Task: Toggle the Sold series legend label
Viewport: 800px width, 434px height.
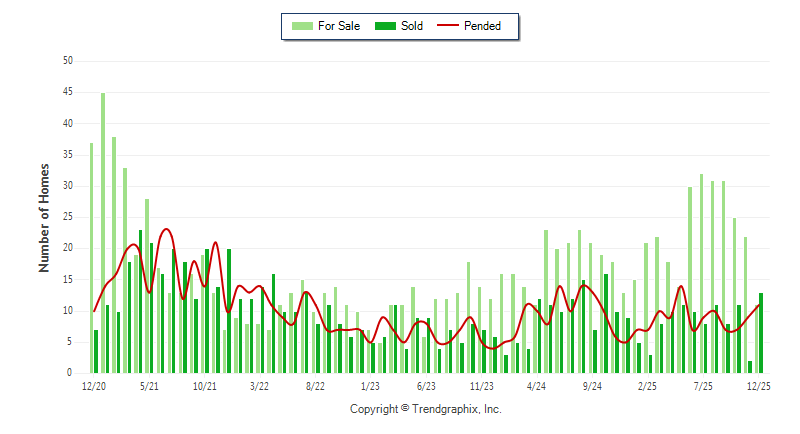Action: 412,26
